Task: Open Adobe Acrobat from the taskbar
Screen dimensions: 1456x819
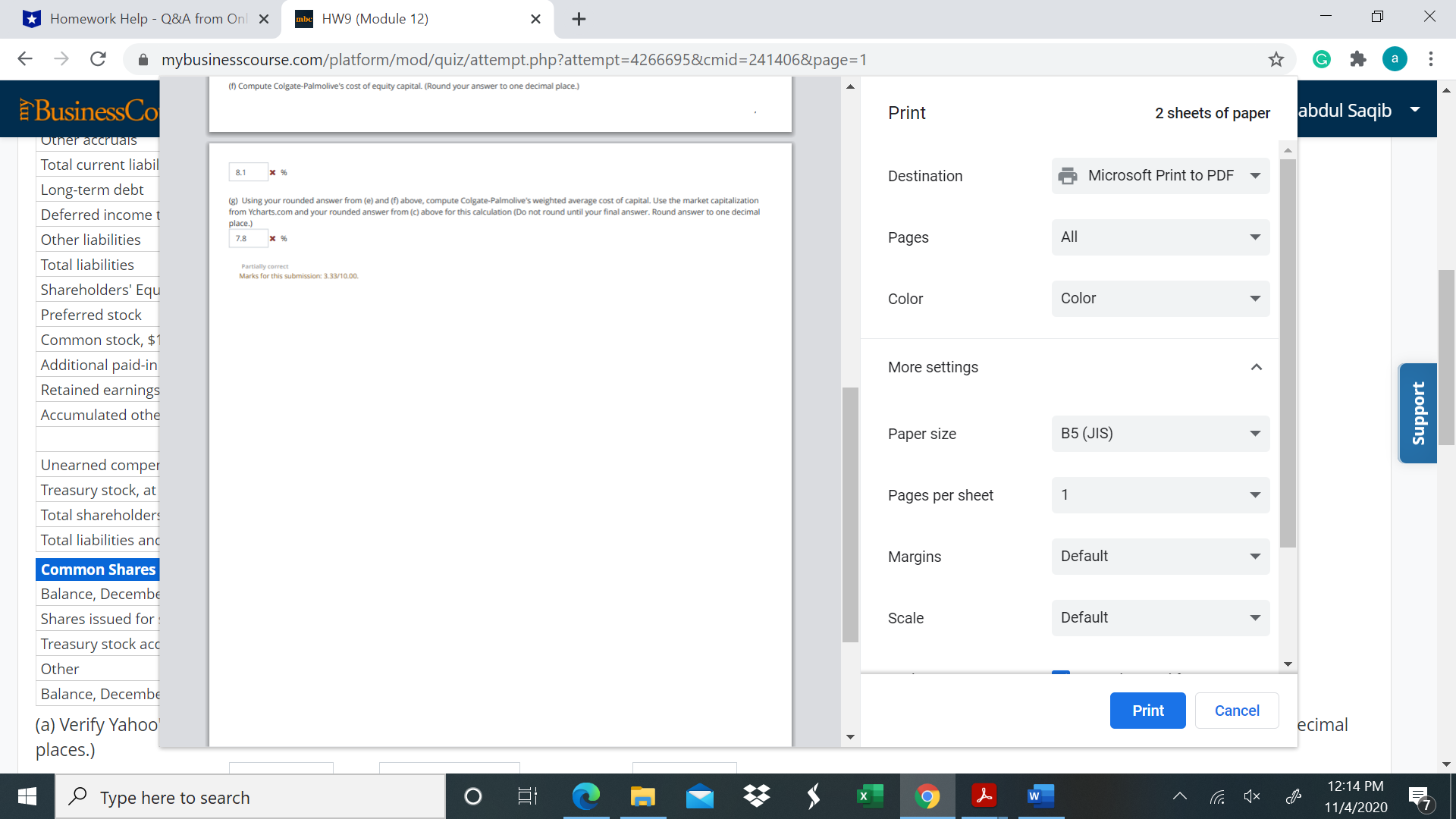Action: pyautogui.click(x=984, y=796)
